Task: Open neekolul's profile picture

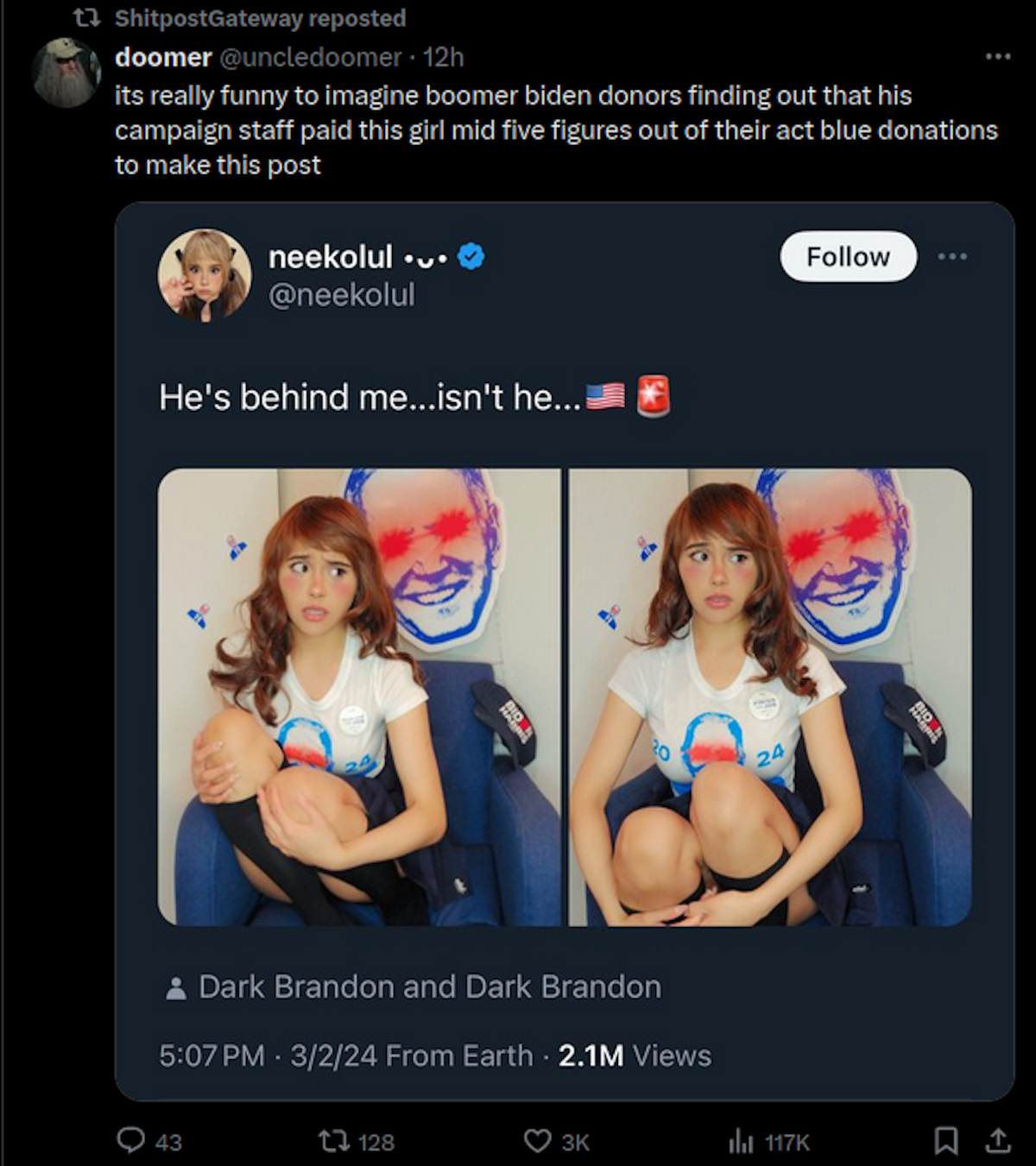Action: coord(205,275)
